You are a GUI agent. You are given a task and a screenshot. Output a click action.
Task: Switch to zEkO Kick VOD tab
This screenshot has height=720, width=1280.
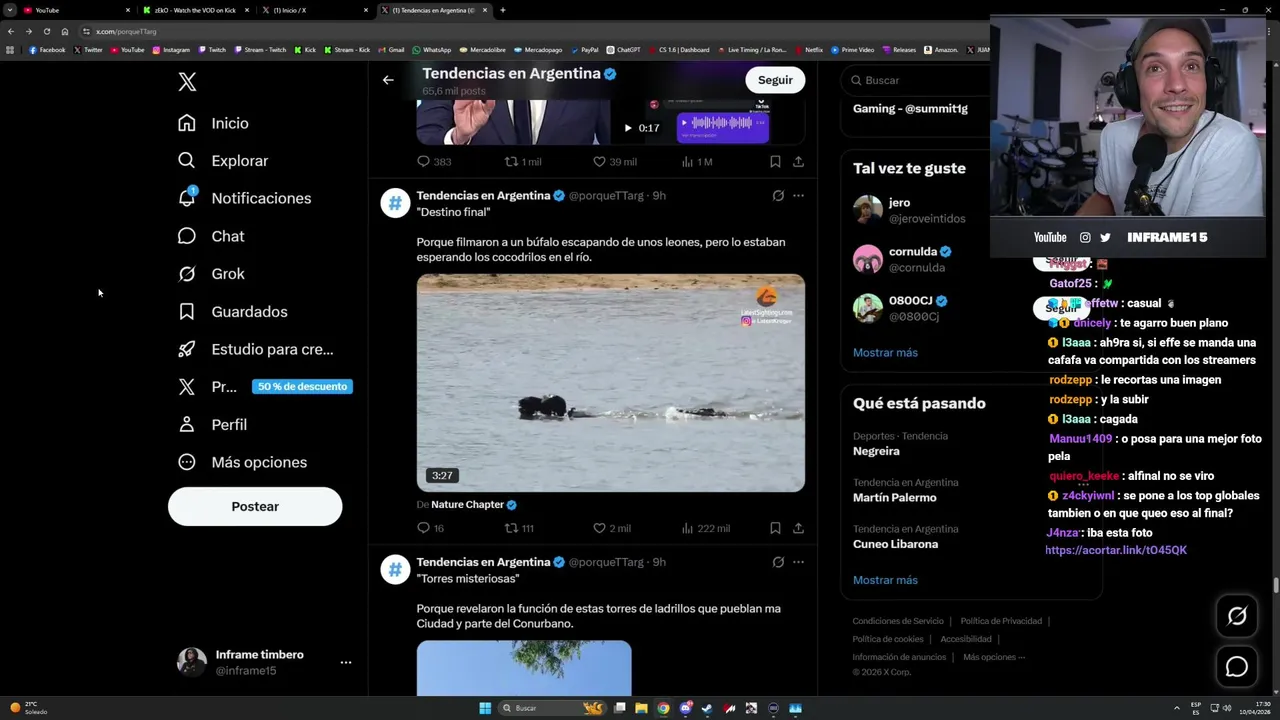(x=195, y=10)
